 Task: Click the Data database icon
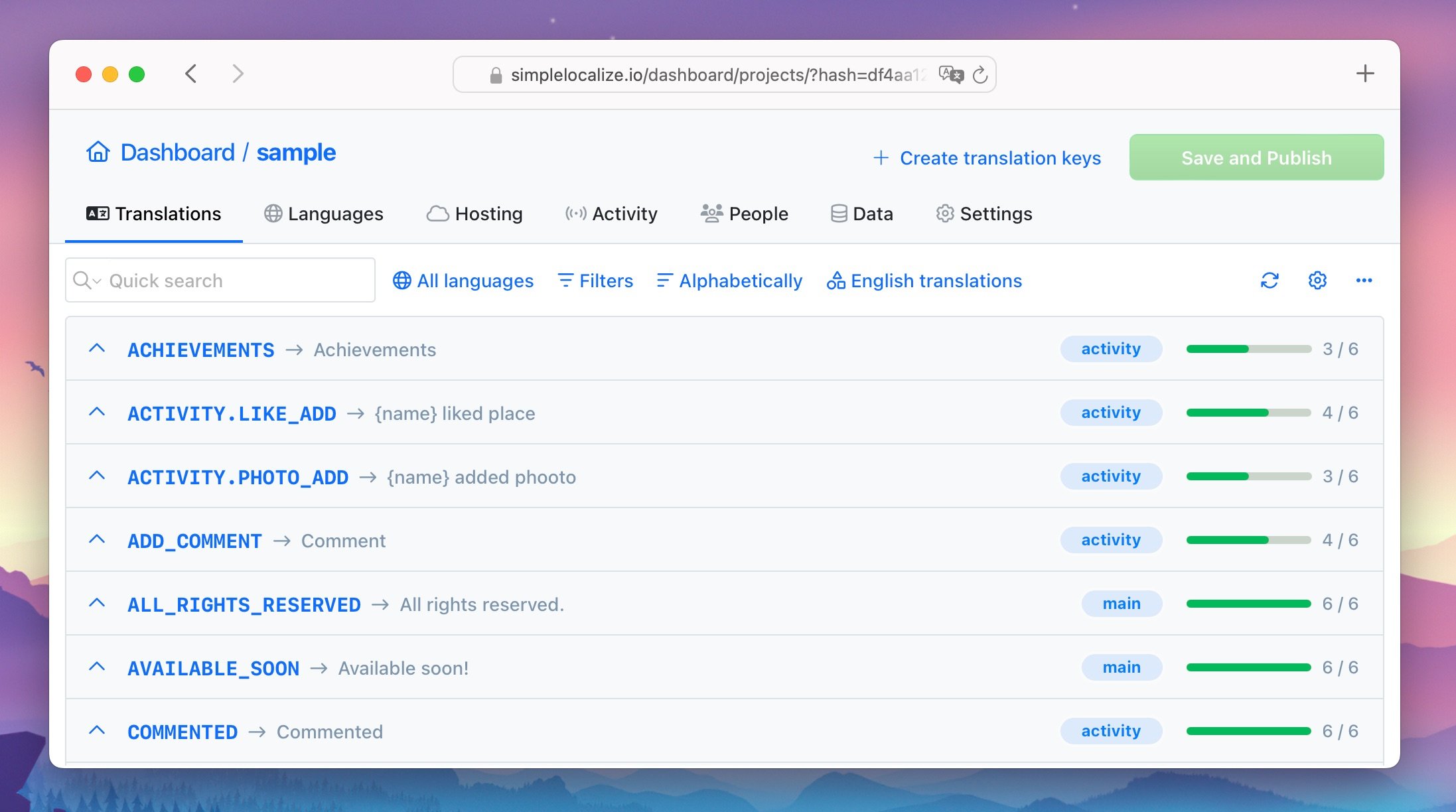[839, 213]
